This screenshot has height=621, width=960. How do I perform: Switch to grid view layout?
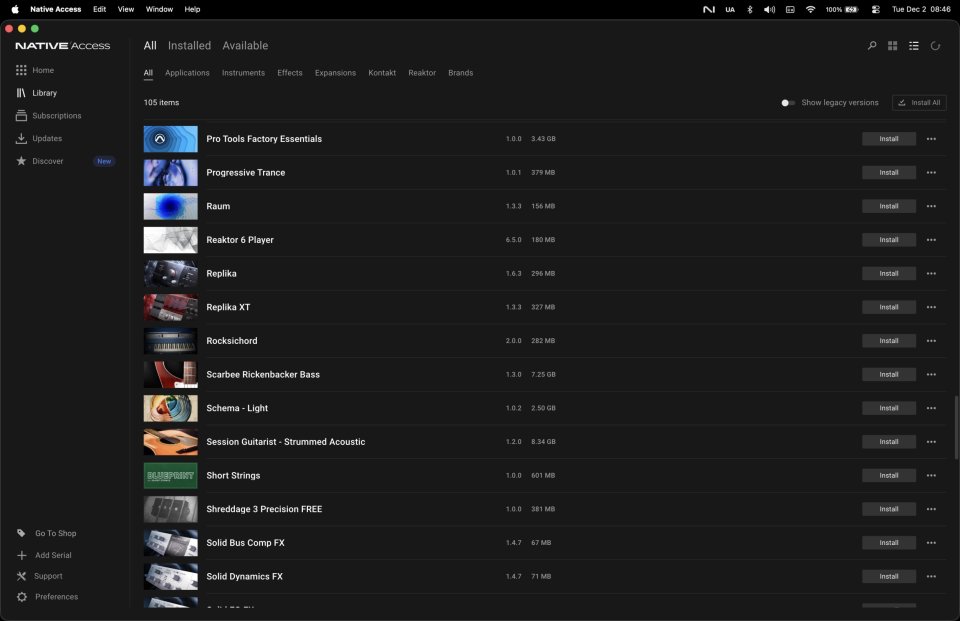coord(892,45)
